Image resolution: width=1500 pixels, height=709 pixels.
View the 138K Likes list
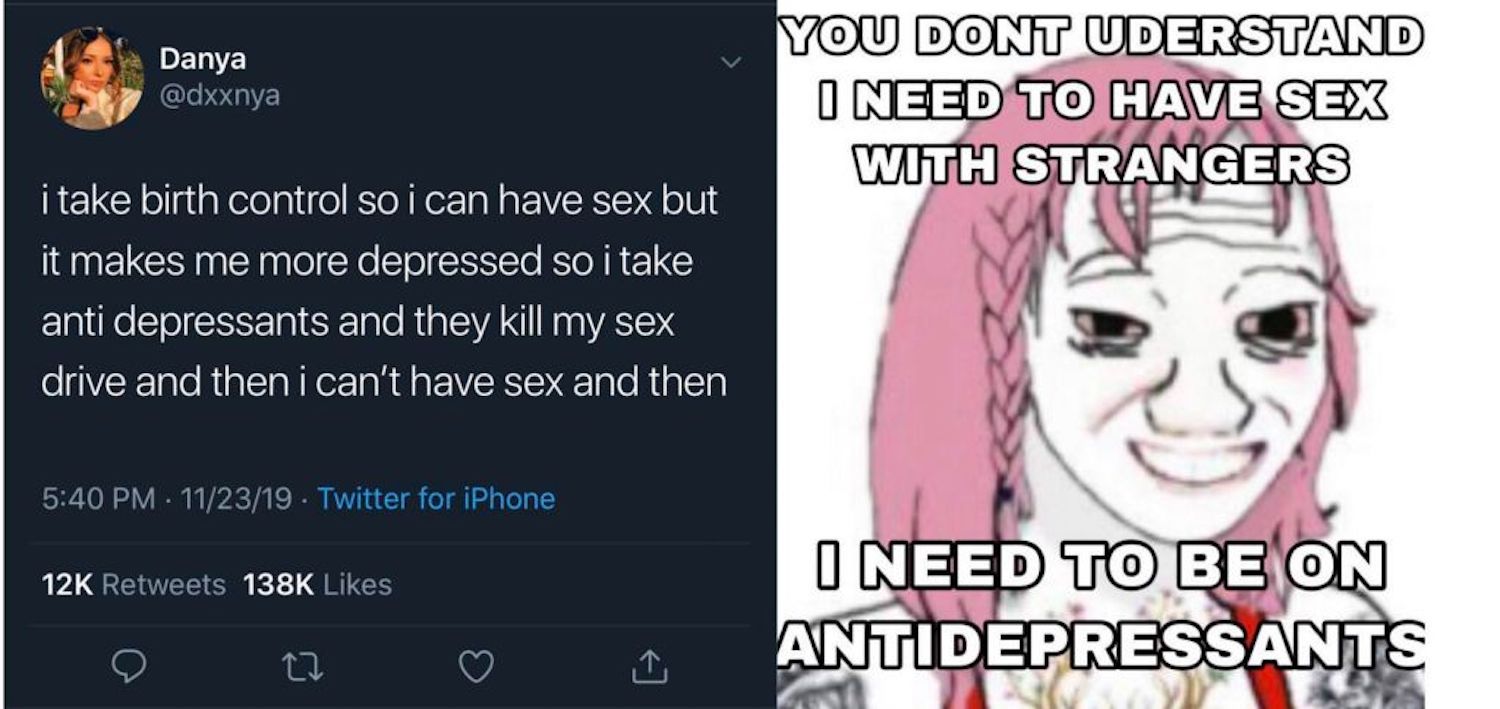(x=317, y=585)
